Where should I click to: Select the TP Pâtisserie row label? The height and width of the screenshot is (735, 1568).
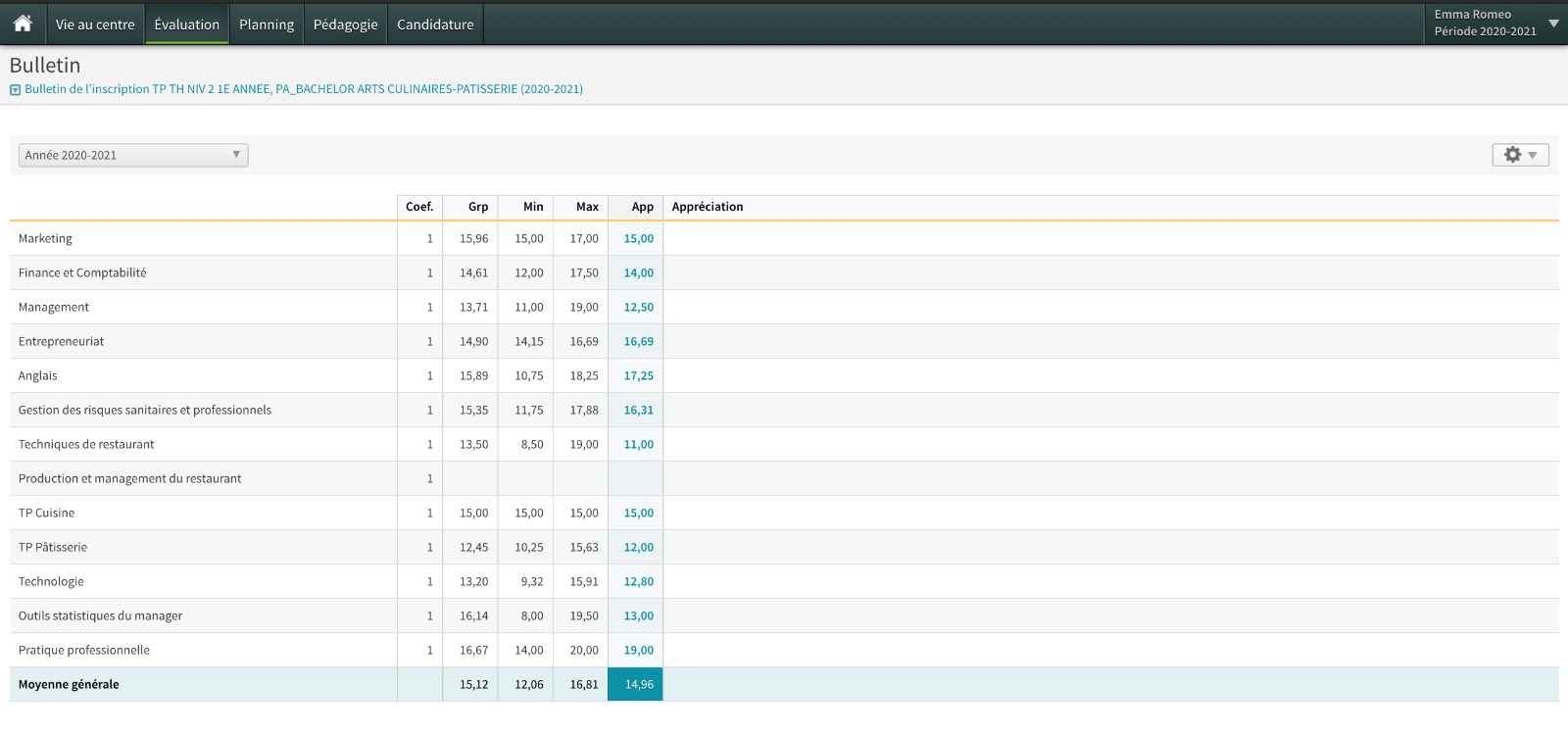click(x=53, y=547)
